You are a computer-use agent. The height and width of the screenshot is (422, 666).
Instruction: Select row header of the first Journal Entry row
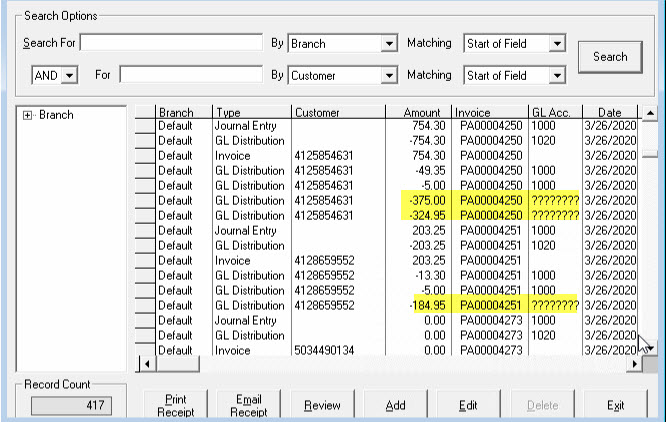tap(145, 126)
